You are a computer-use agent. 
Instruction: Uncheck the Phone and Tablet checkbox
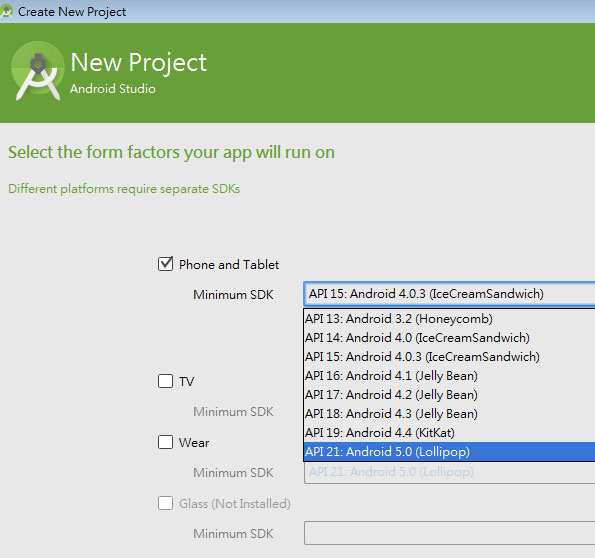[x=165, y=264]
